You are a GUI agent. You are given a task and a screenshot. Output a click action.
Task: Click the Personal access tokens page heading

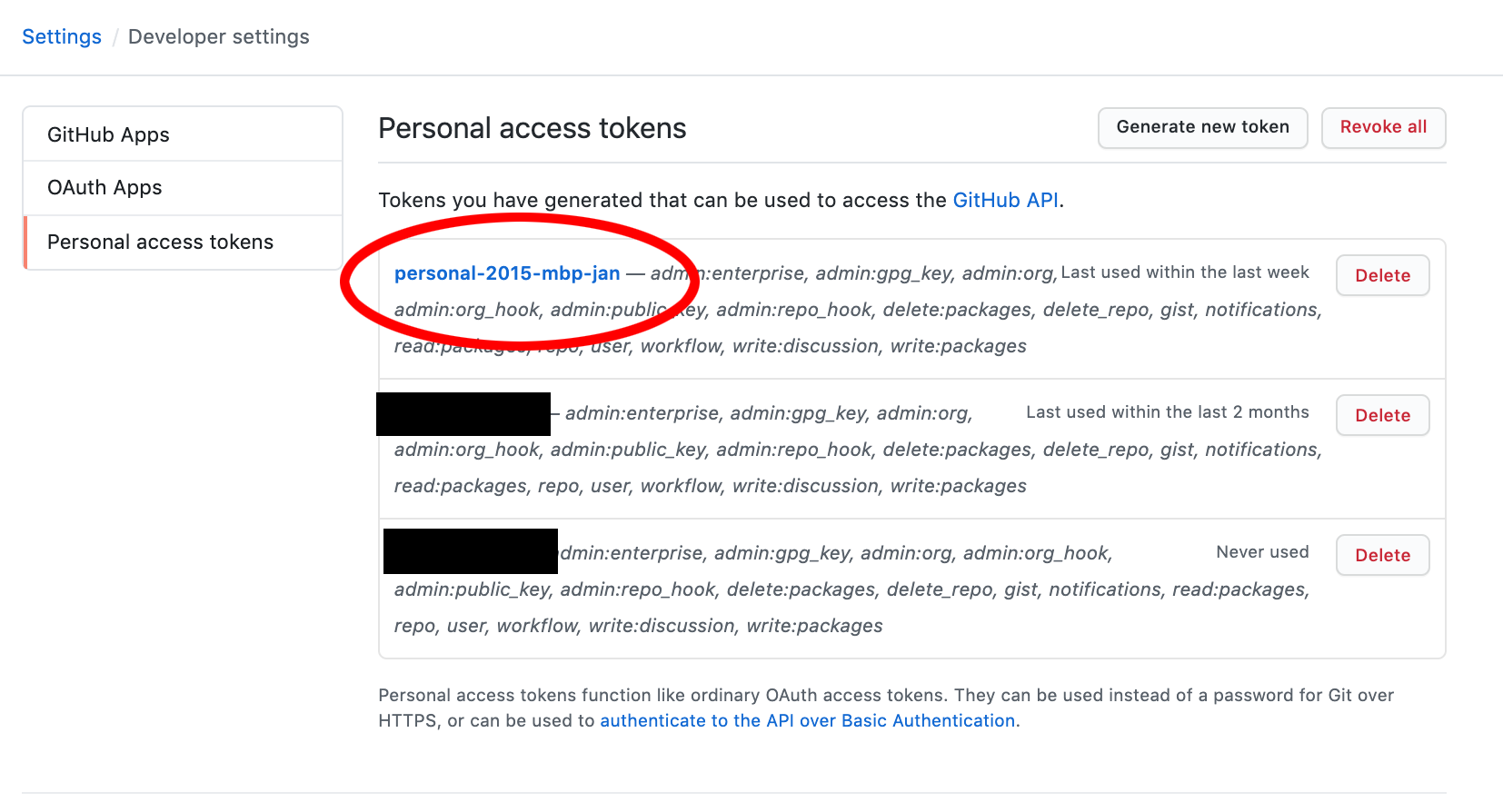coord(533,128)
